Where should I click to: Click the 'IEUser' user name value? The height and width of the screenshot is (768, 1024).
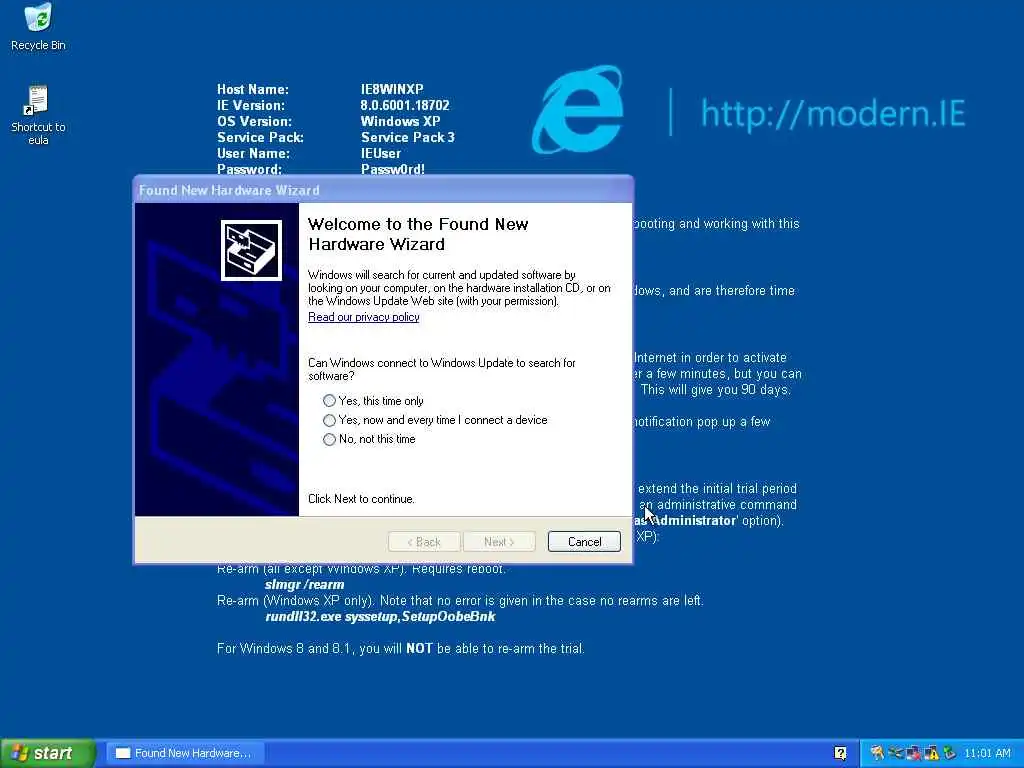tap(381, 153)
